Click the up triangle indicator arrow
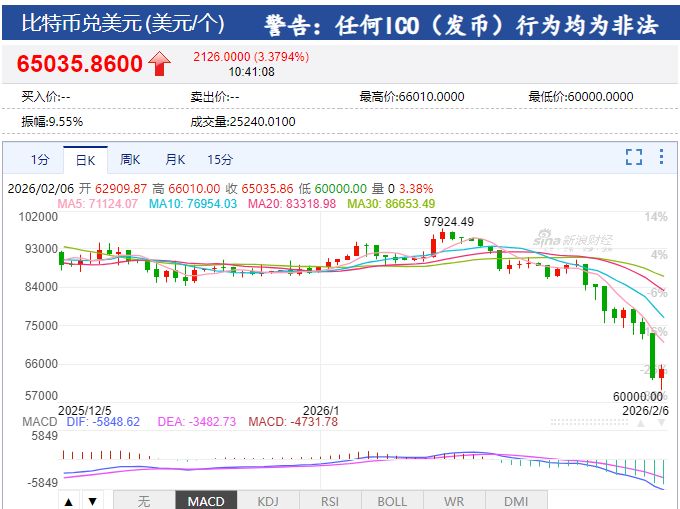680x509 pixels. (69, 500)
